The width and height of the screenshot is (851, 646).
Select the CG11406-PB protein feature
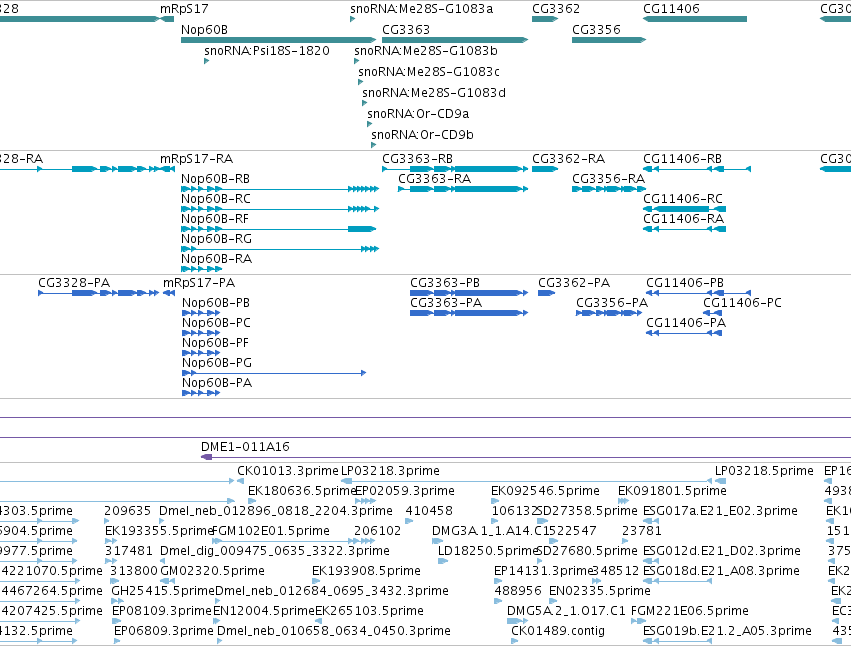point(698,293)
